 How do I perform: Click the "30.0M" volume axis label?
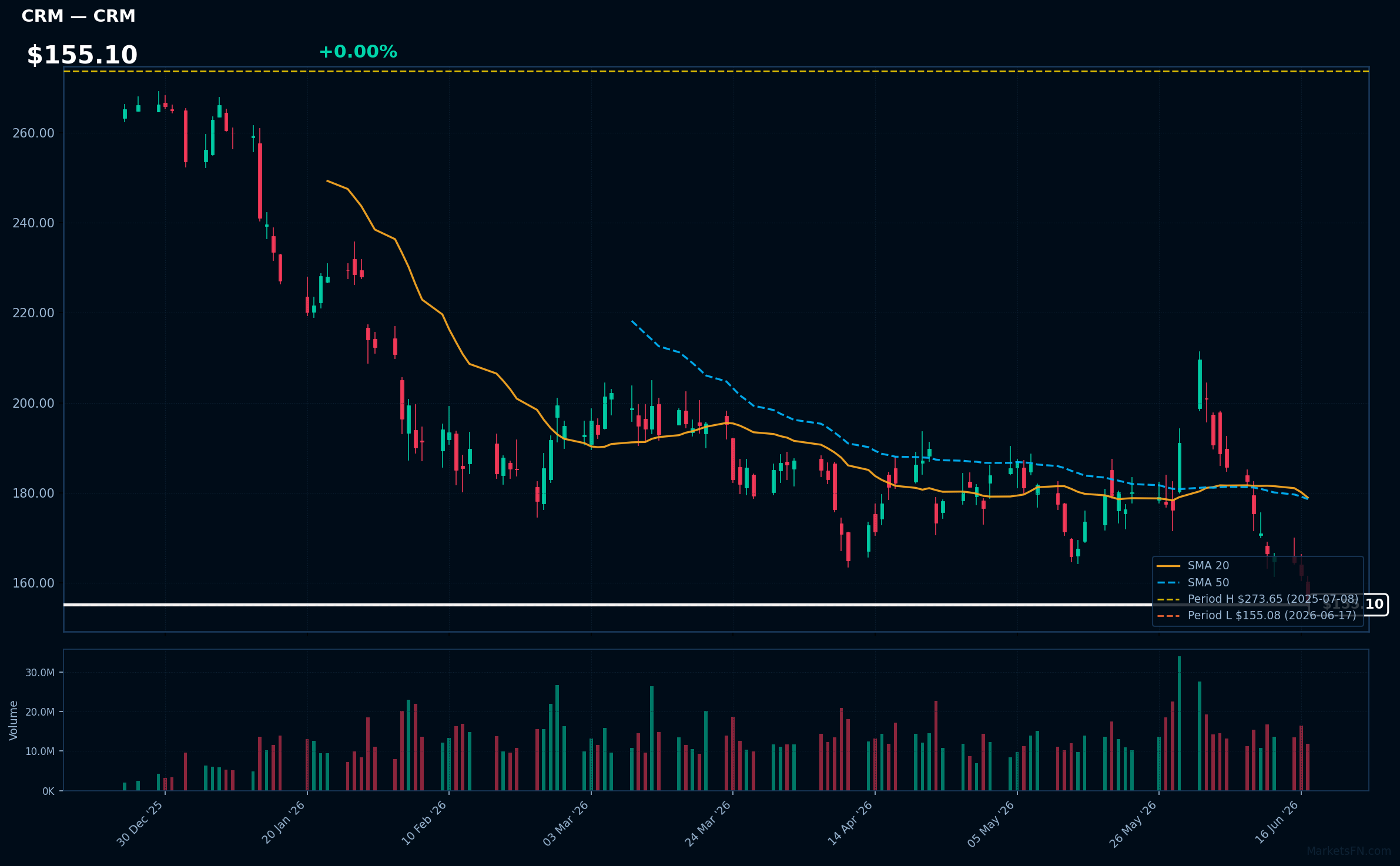pyautogui.click(x=40, y=673)
